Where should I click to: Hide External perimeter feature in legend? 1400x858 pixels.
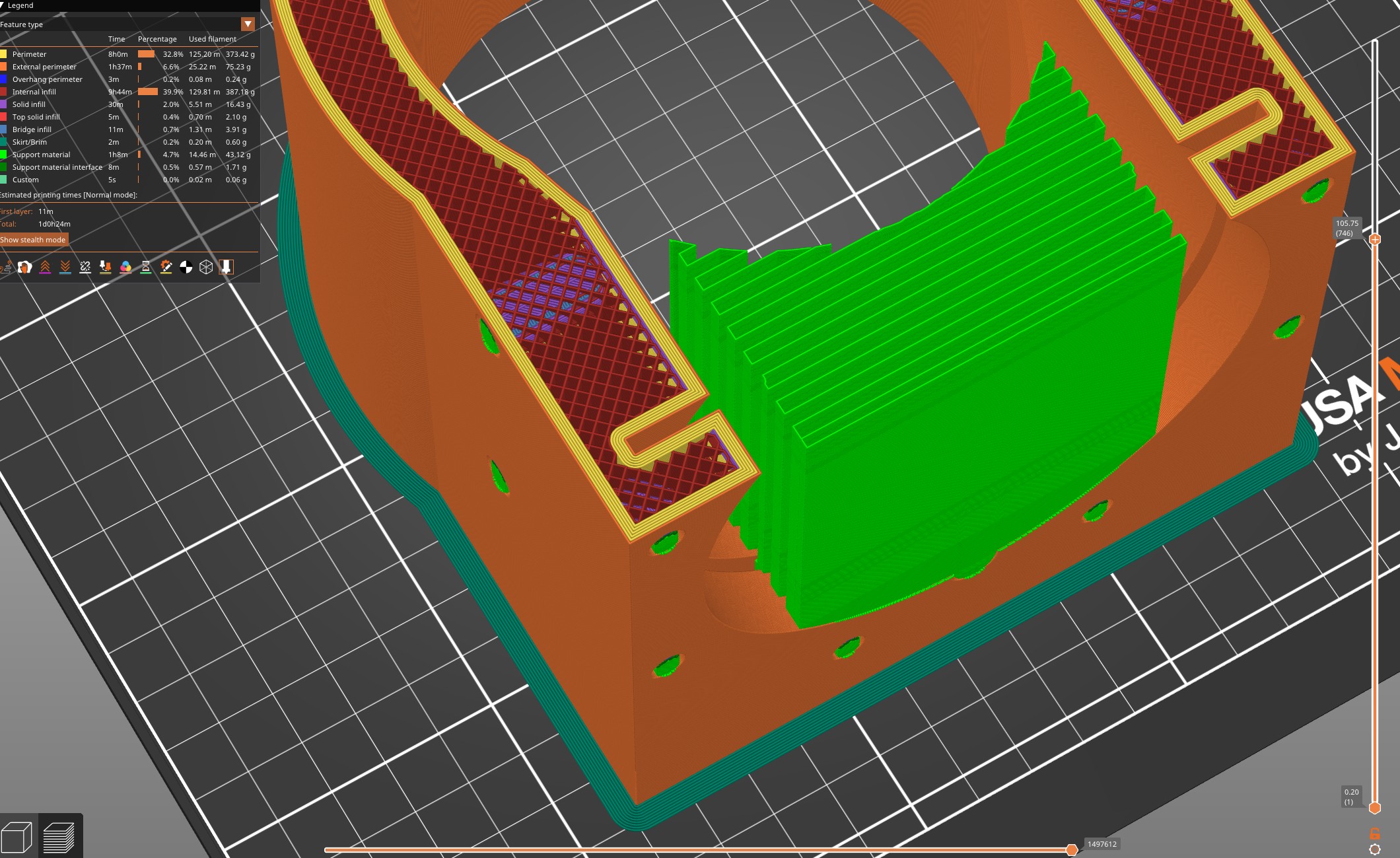point(127,67)
